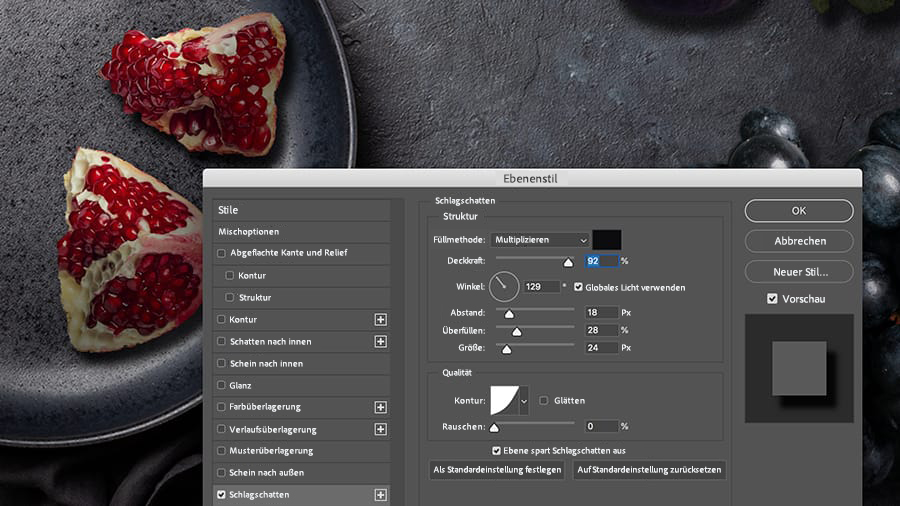Open the black shadow color swatch
The height and width of the screenshot is (506, 900).
[x=607, y=240]
